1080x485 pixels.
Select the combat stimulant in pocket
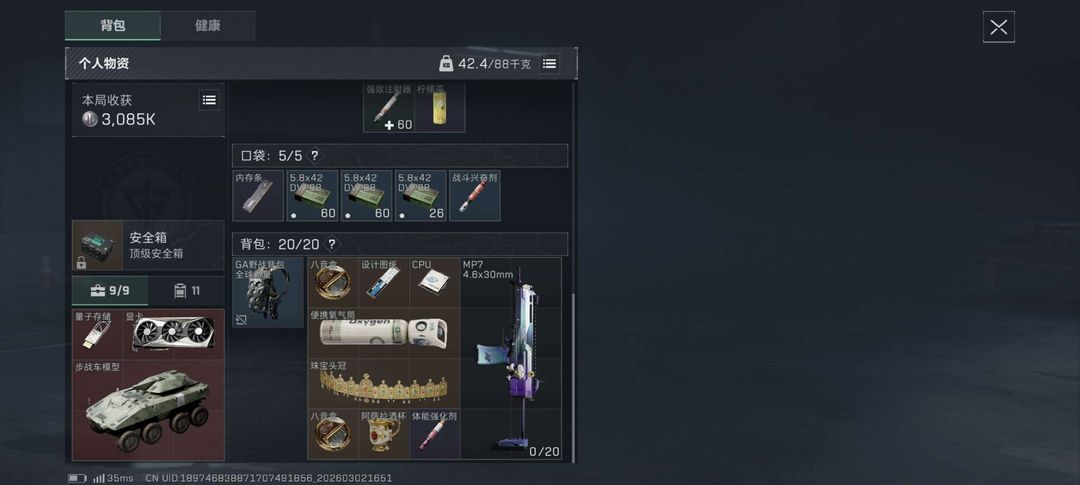[x=475, y=196]
